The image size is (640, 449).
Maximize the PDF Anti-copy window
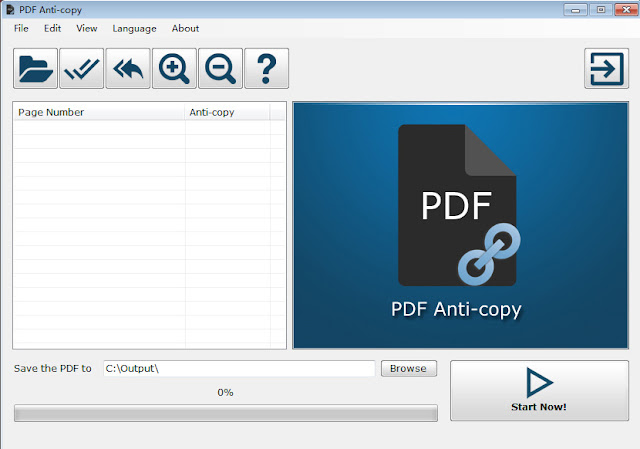coord(601,10)
